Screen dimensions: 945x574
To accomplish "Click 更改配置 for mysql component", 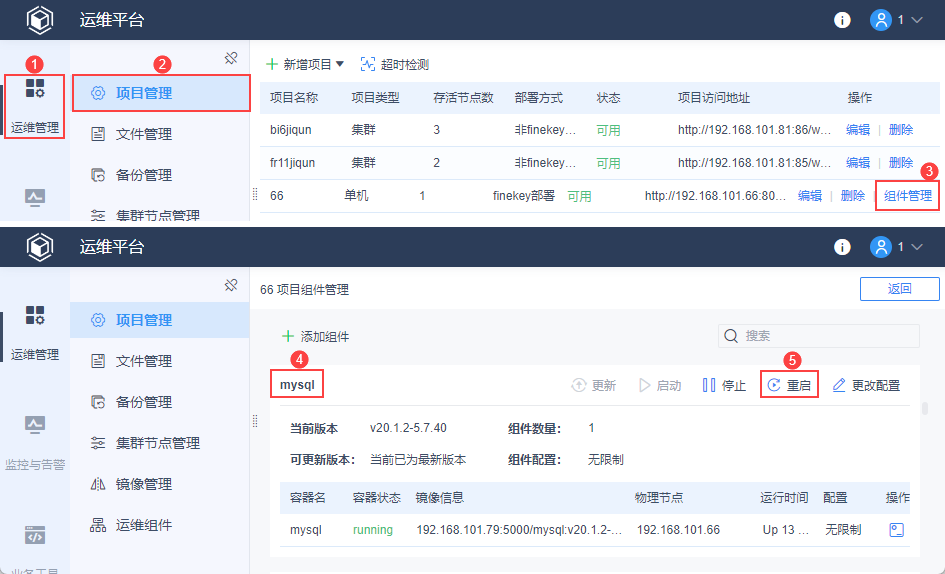I will coord(866,385).
